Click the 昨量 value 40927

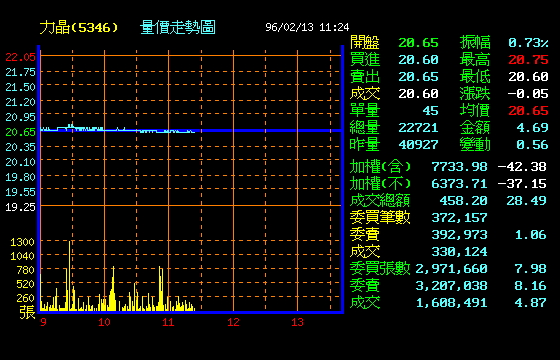tap(418, 145)
